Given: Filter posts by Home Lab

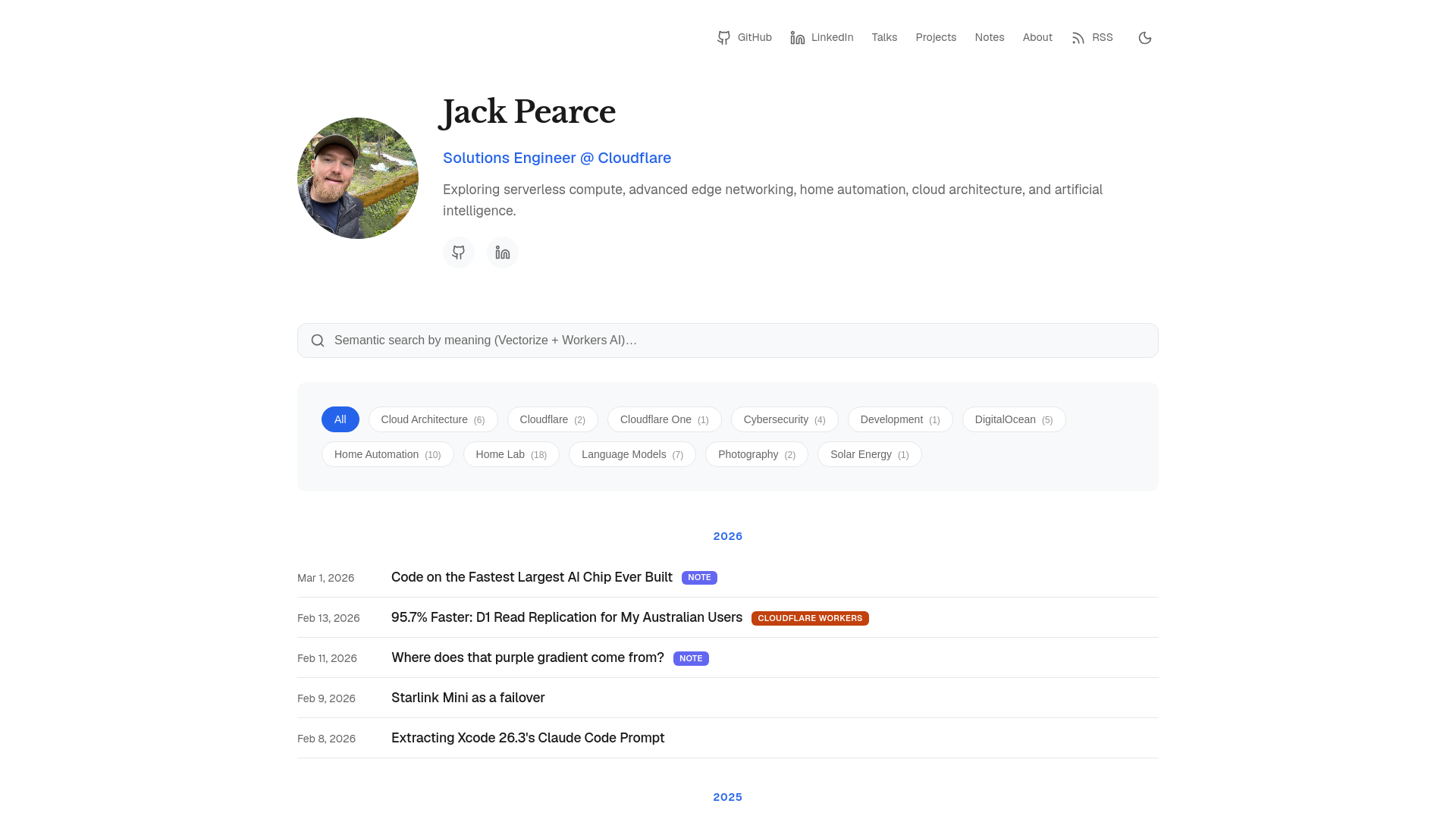Looking at the screenshot, I should click(x=511, y=454).
